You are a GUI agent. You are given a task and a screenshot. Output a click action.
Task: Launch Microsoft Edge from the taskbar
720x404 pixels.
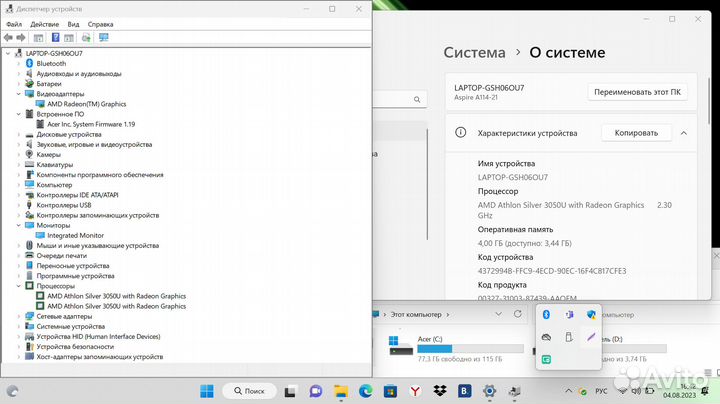click(x=366, y=392)
